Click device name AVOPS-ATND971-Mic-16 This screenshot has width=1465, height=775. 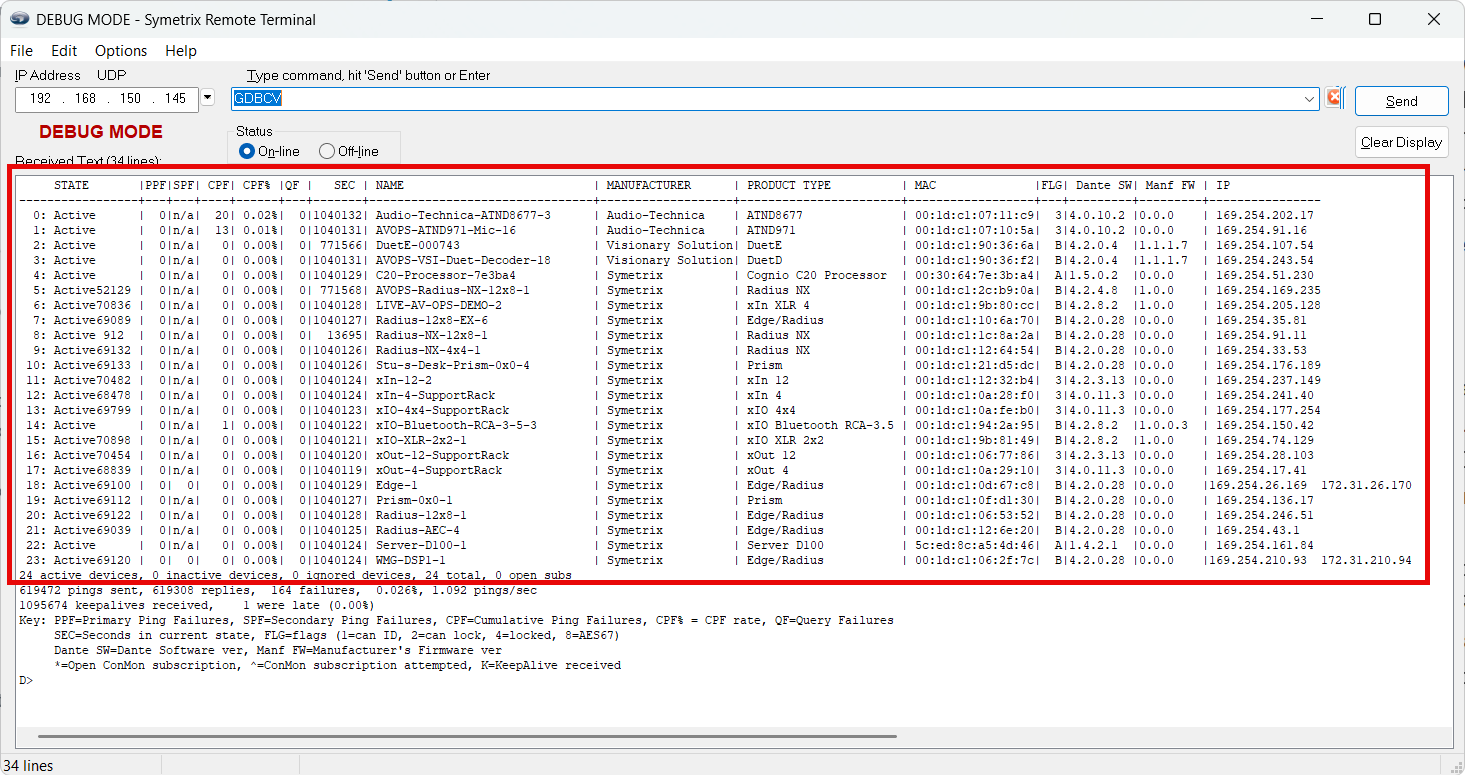point(446,230)
